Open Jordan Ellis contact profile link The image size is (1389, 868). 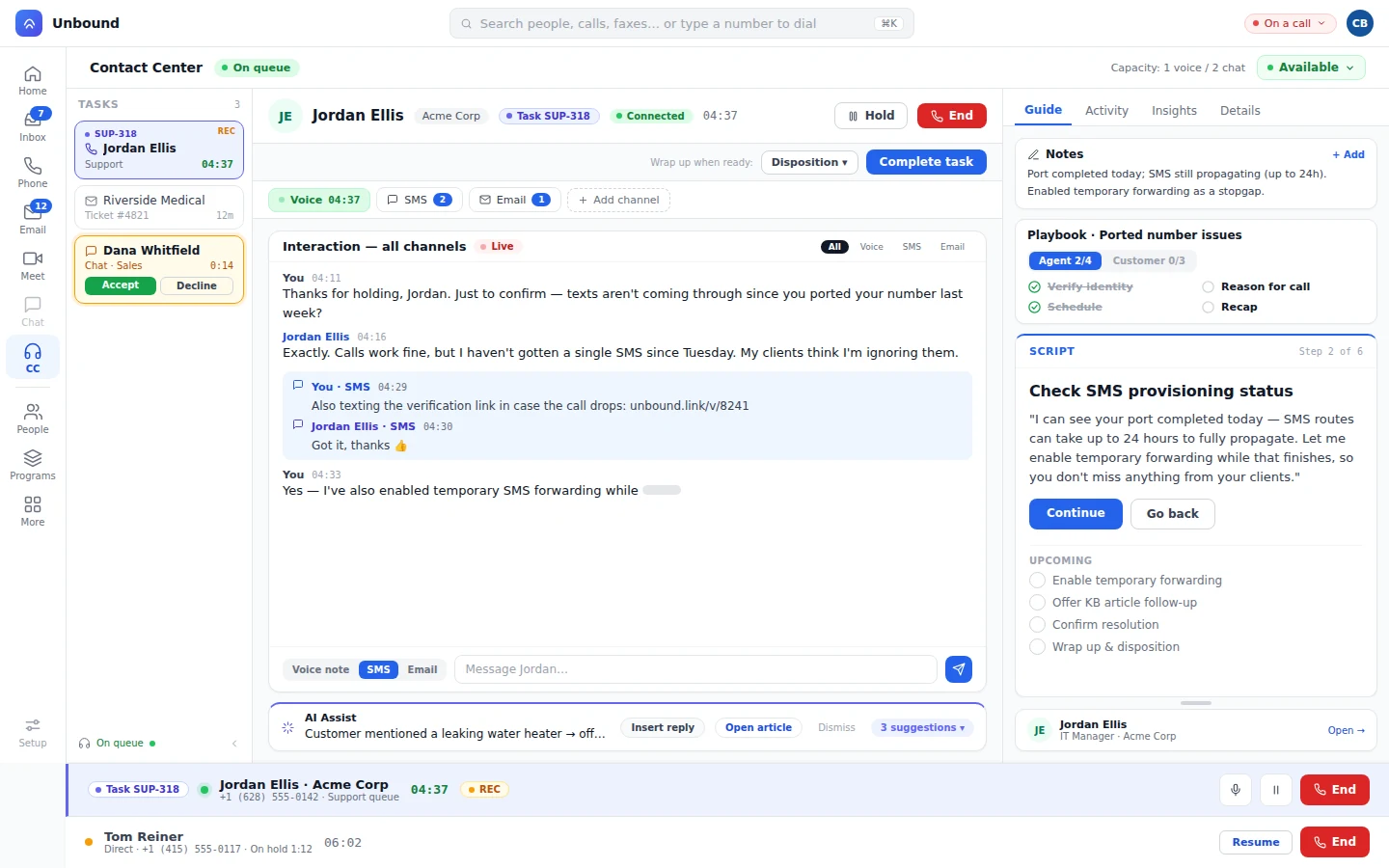pos(1346,730)
